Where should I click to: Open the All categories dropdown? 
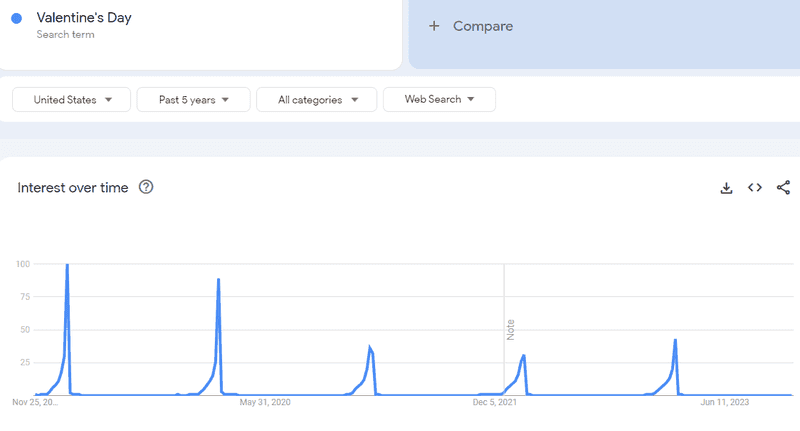click(316, 99)
